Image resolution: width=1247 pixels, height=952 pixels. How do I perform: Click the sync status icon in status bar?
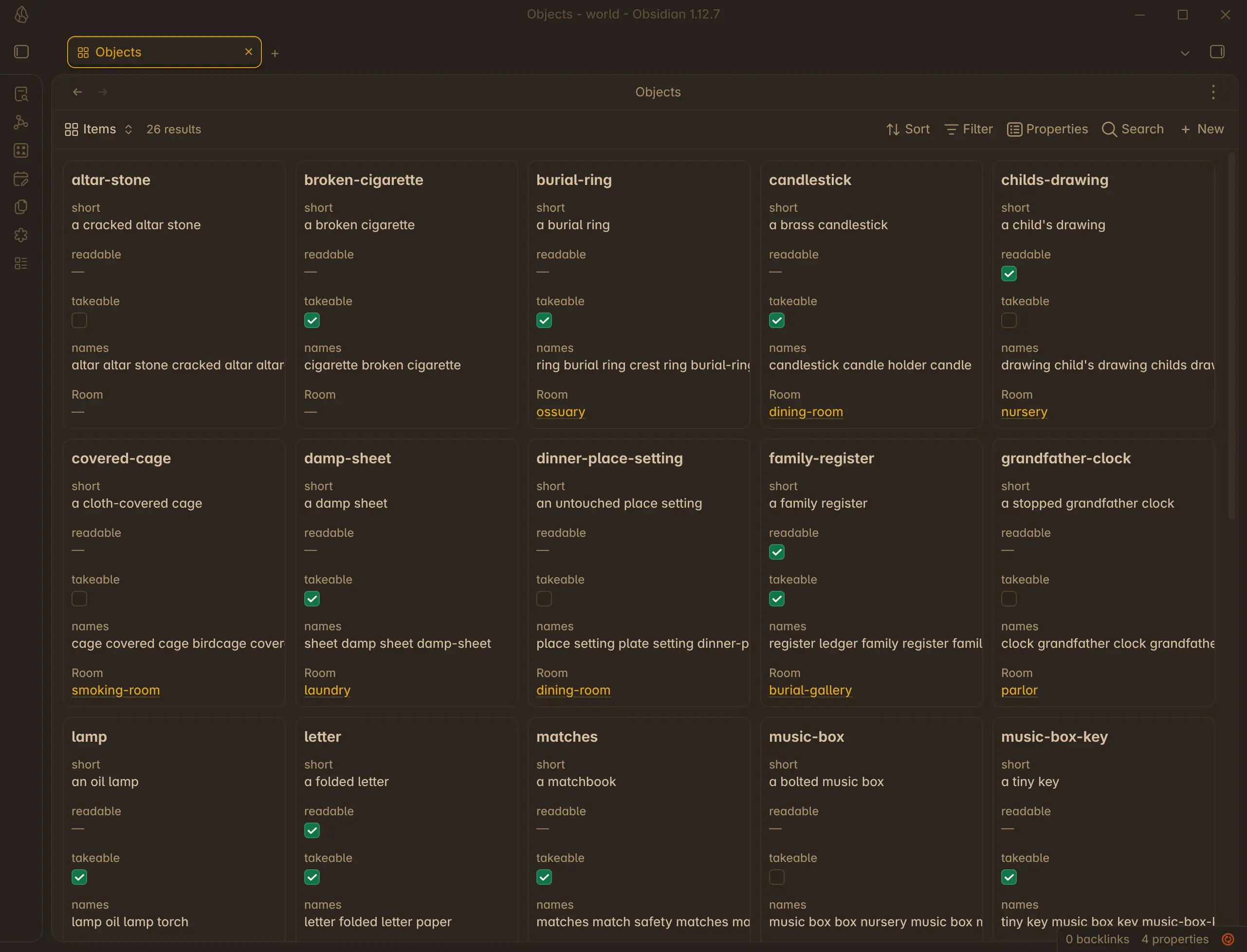pos(1228,939)
